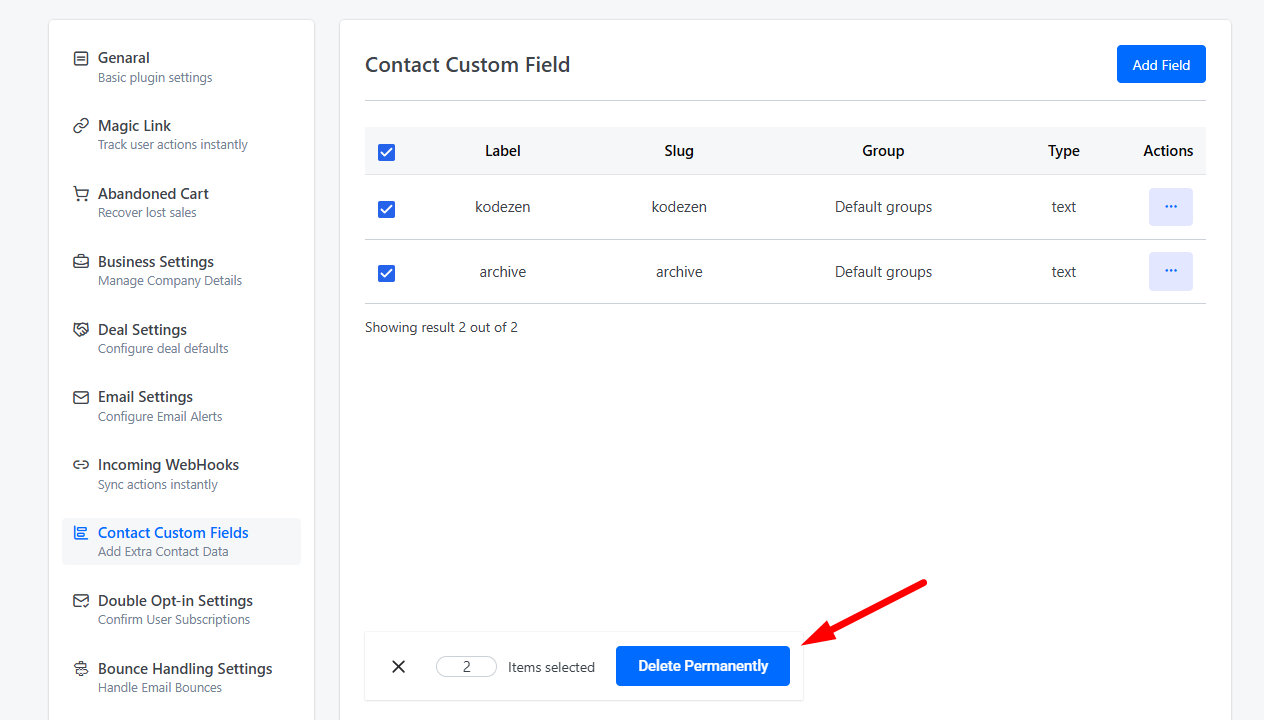This screenshot has height=720, width=1264.
Task: Click the Group column header
Action: (883, 151)
